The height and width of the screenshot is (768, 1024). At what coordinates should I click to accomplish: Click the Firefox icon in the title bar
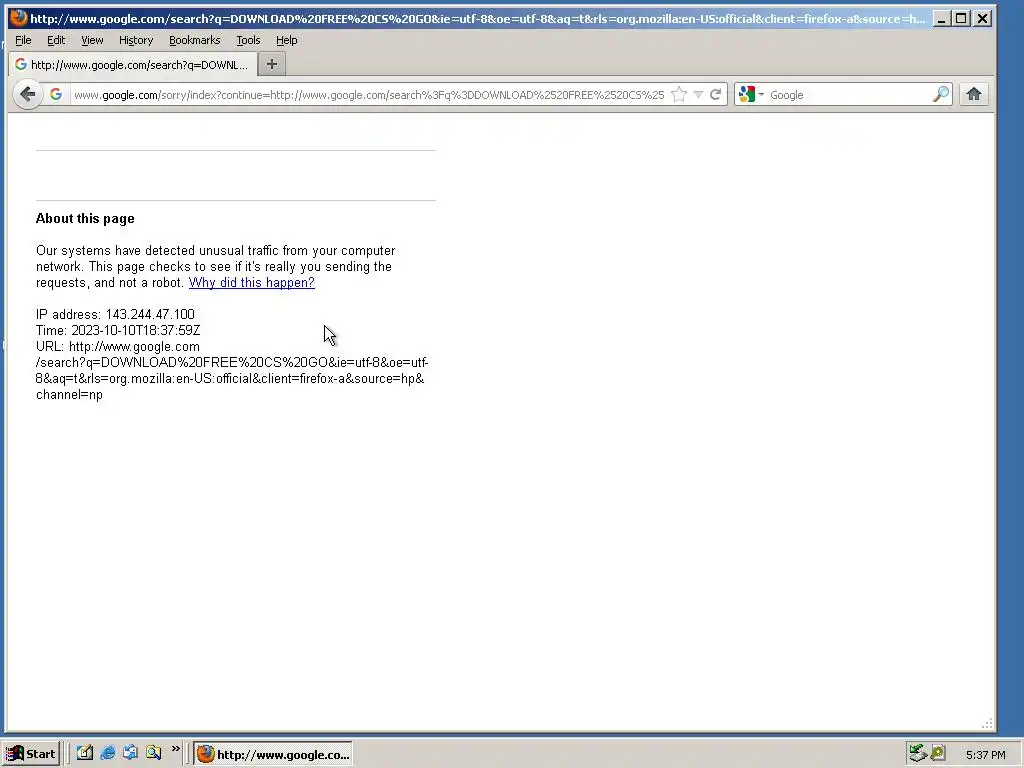tap(18, 18)
